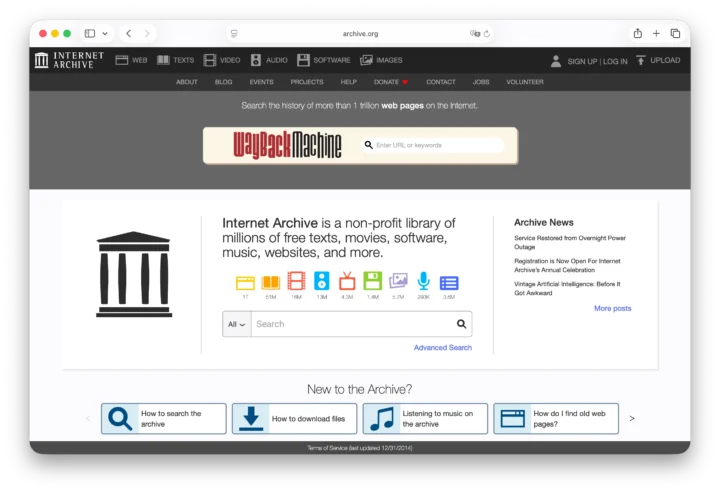Click the Donate link with heart

tap(391, 82)
